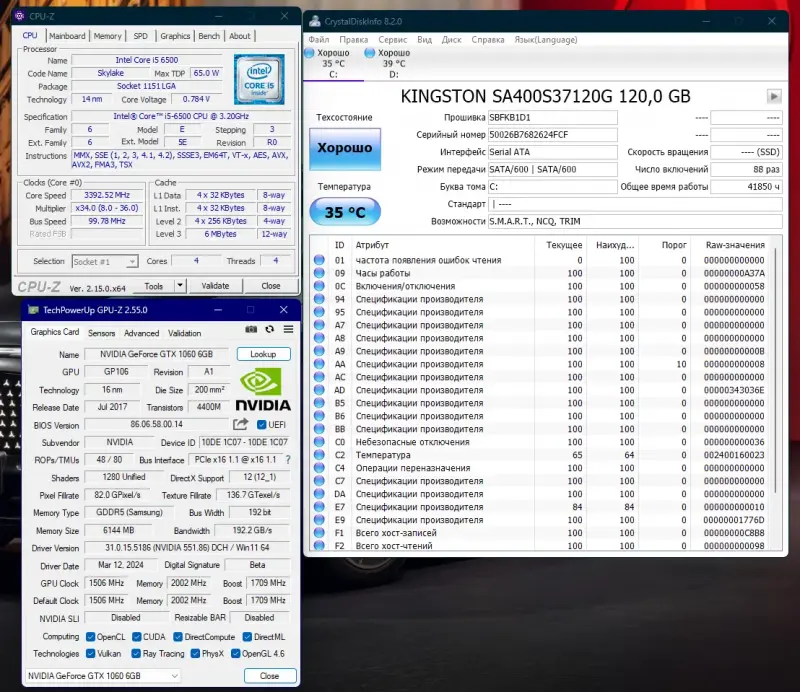Open the Graphics tab in CPU-Z

point(175,36)
